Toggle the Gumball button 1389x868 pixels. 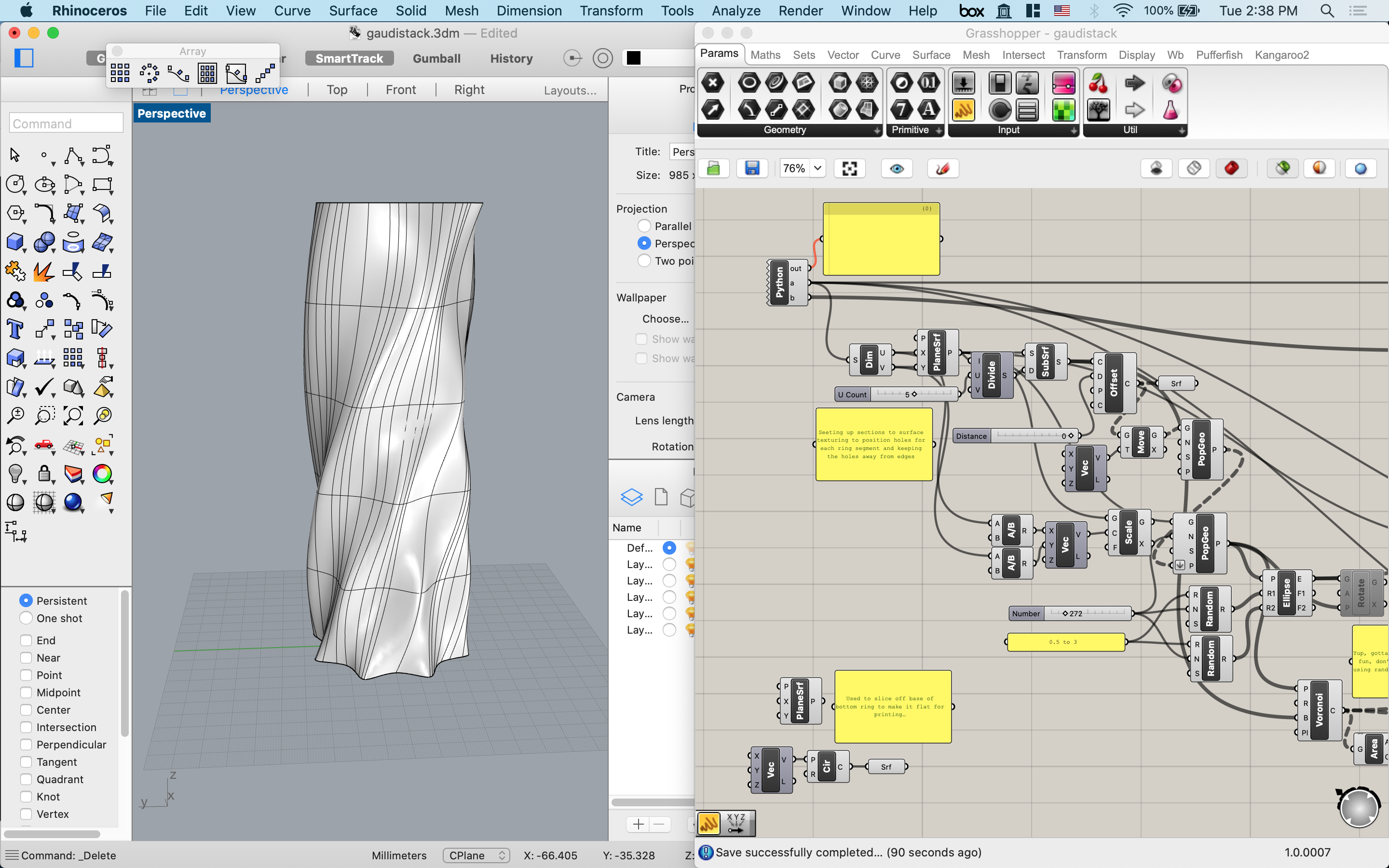437,58
